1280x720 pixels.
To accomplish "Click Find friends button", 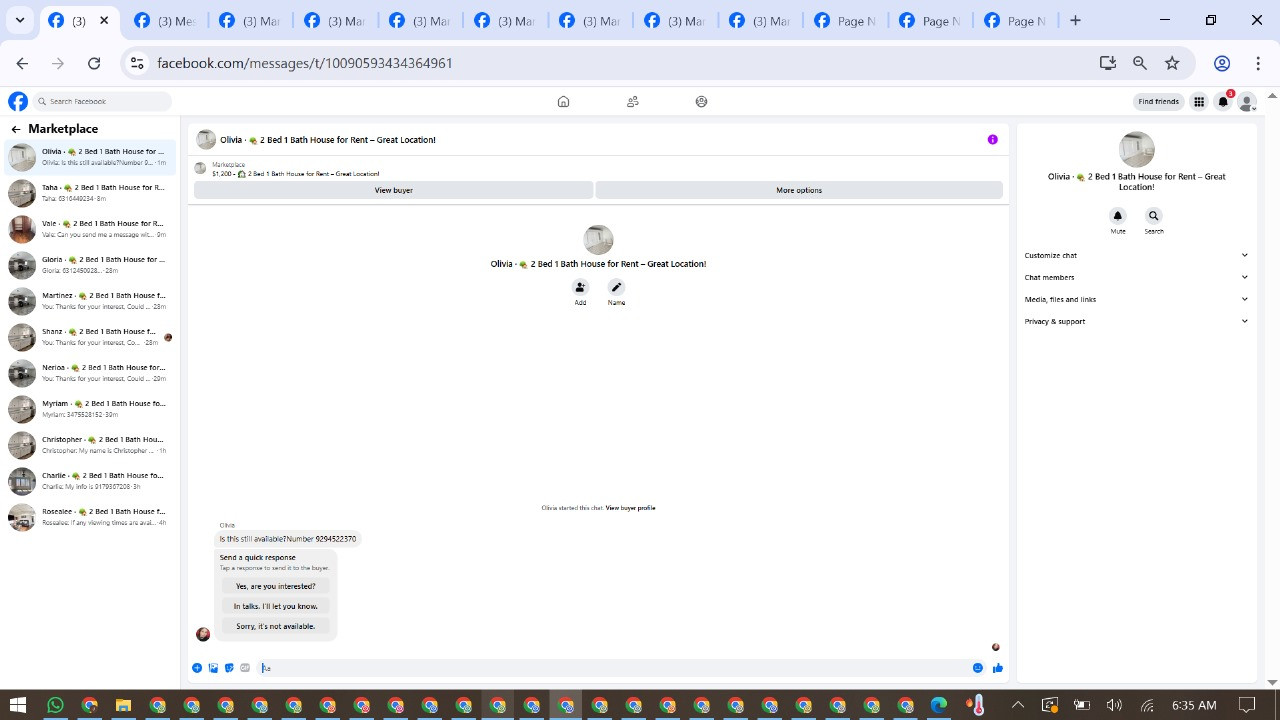I will coord(1158,101).
